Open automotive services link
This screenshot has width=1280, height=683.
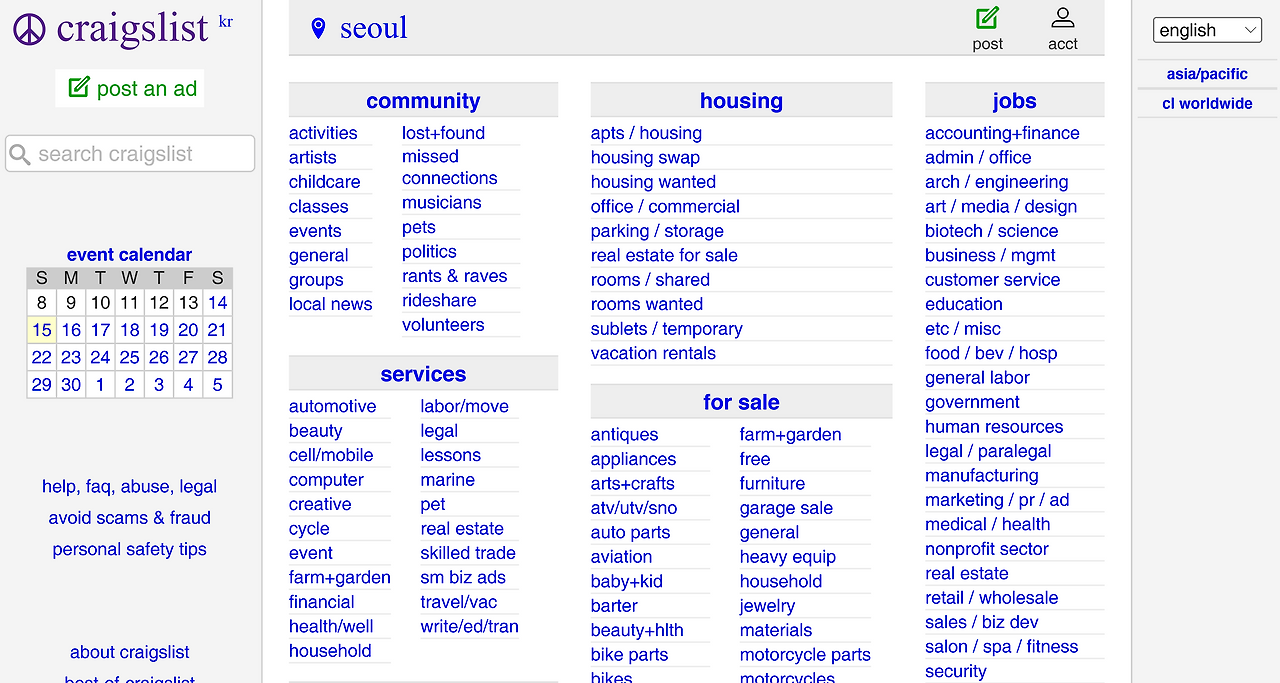332,406
